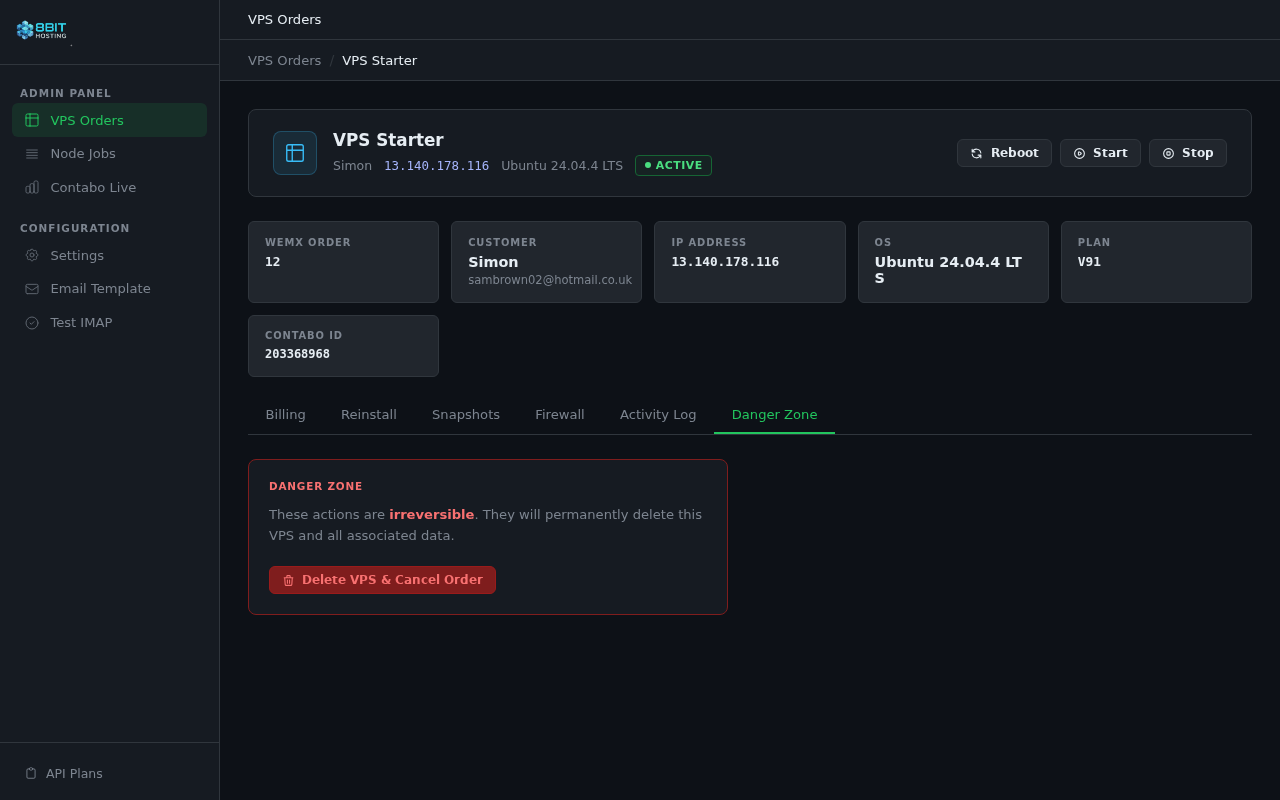This screenshot has width=1280, height=800.
Task: Click the ADMIN PANEL section label
Action: (66, 93)
